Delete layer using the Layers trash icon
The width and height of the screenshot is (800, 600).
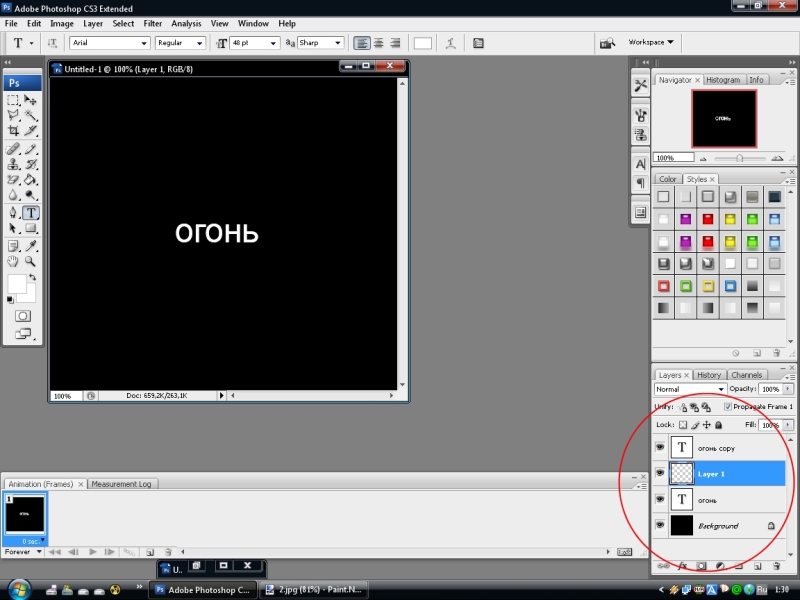point(776,566)
